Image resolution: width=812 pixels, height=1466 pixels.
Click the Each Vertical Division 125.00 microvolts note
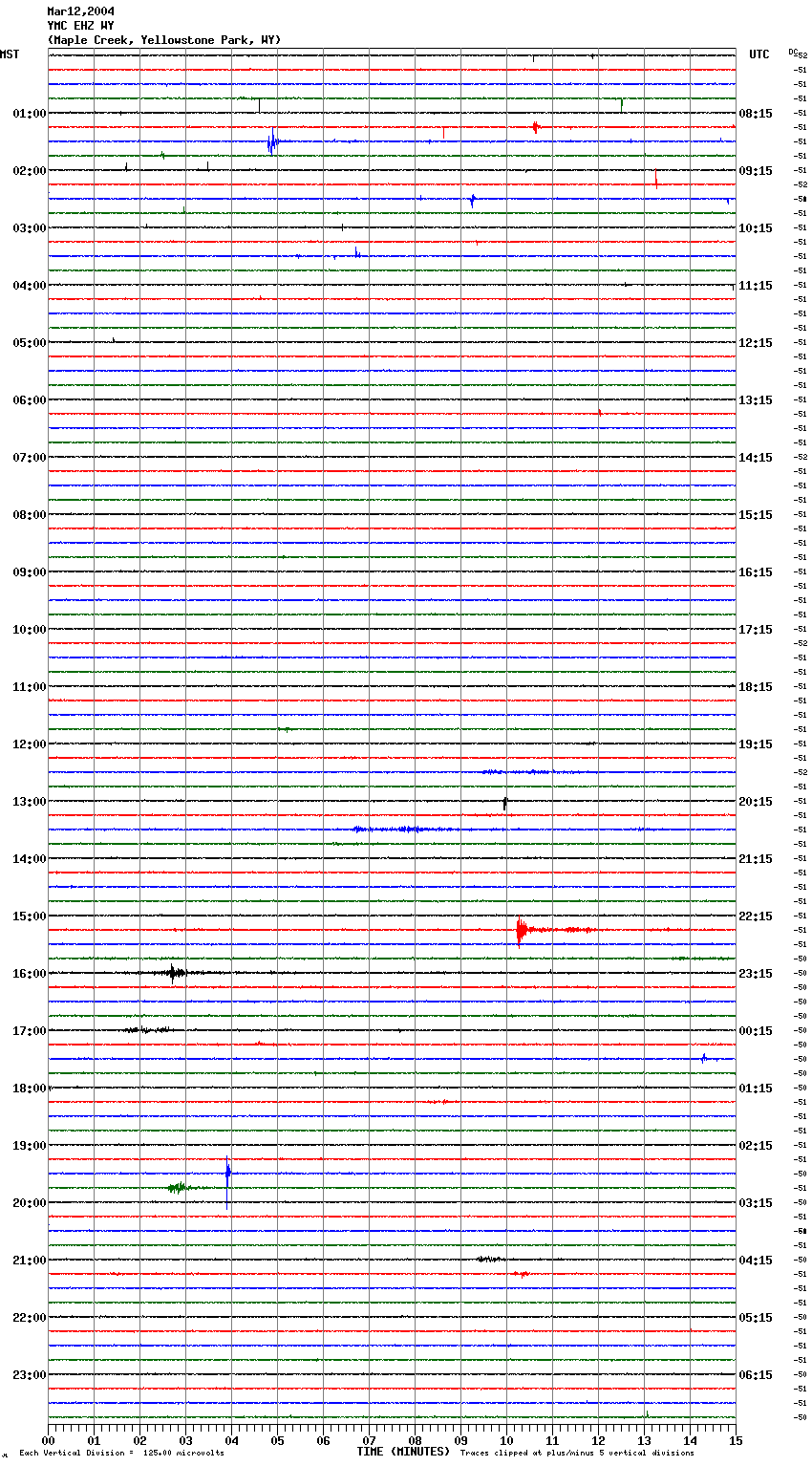[121, 1454]
